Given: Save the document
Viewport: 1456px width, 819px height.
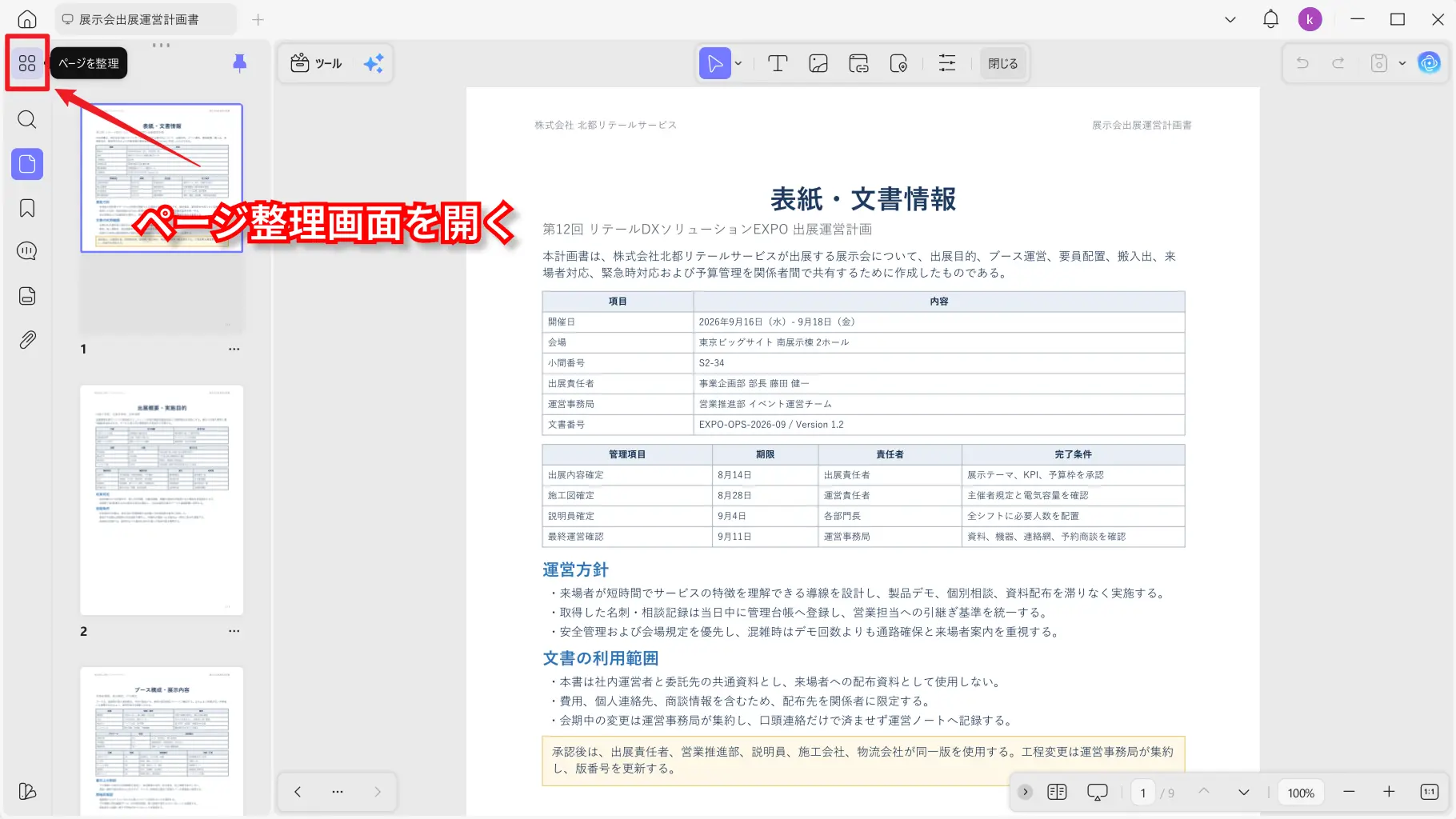Looking at the screenshot, I should coord(1378,63).
